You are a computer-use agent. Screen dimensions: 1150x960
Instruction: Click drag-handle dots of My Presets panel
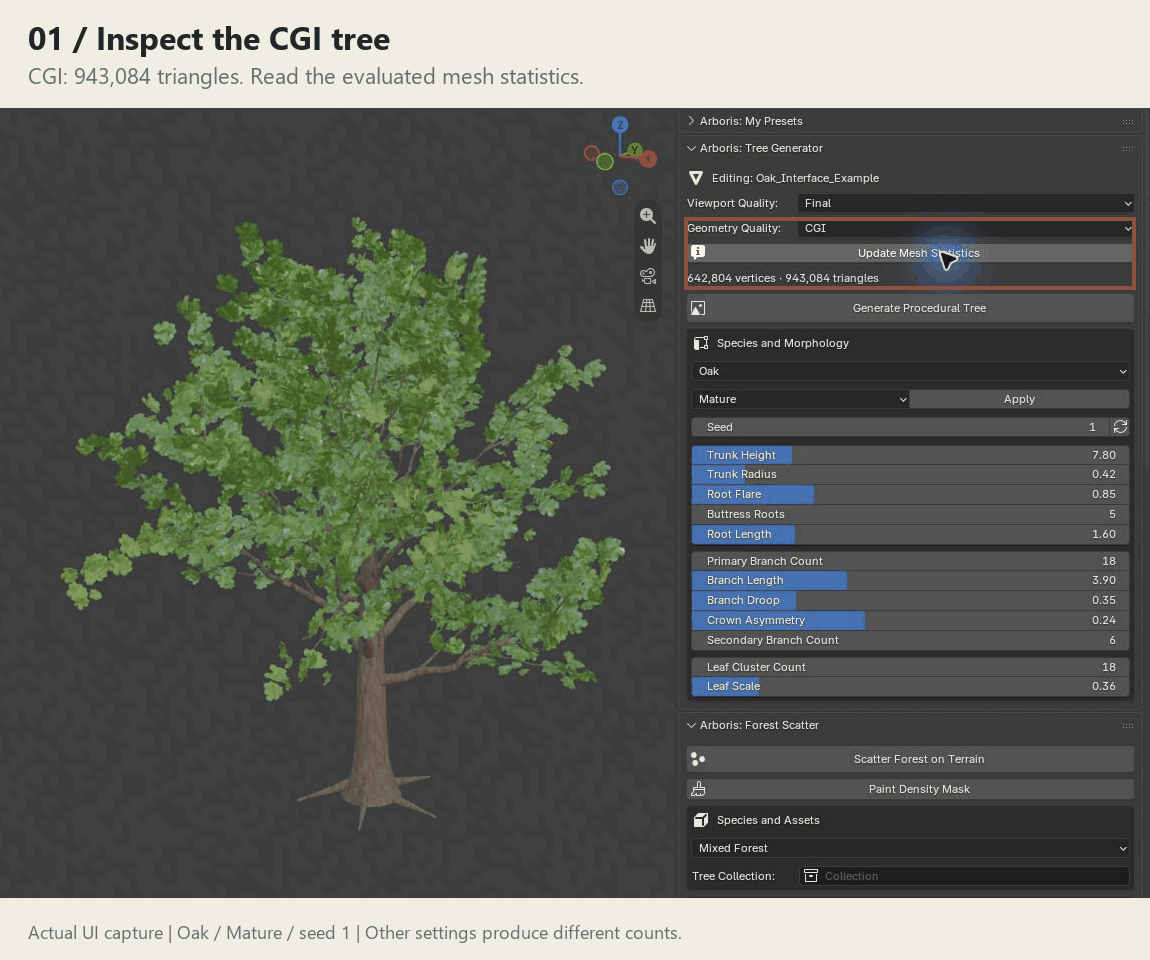(x=1127, y=122)
